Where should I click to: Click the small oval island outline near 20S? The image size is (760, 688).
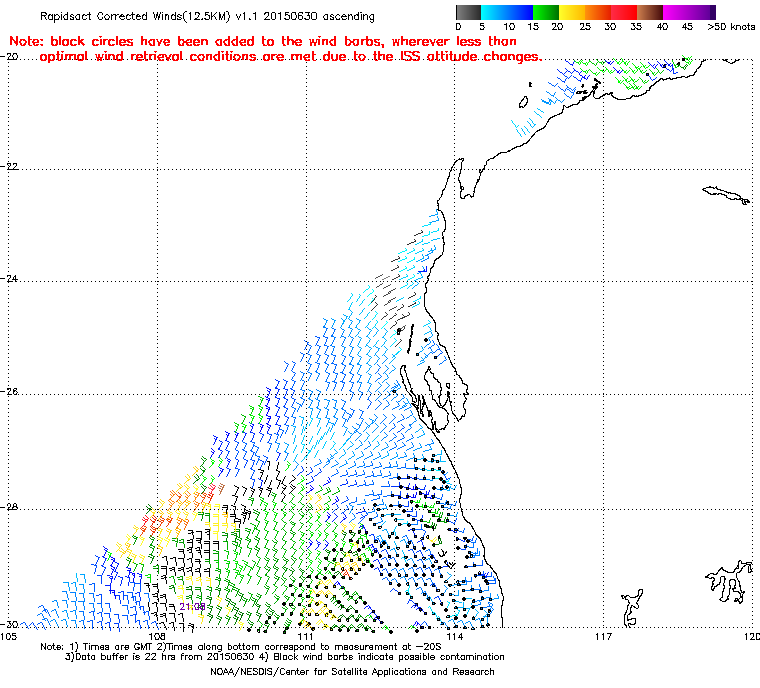click(523, 102)
